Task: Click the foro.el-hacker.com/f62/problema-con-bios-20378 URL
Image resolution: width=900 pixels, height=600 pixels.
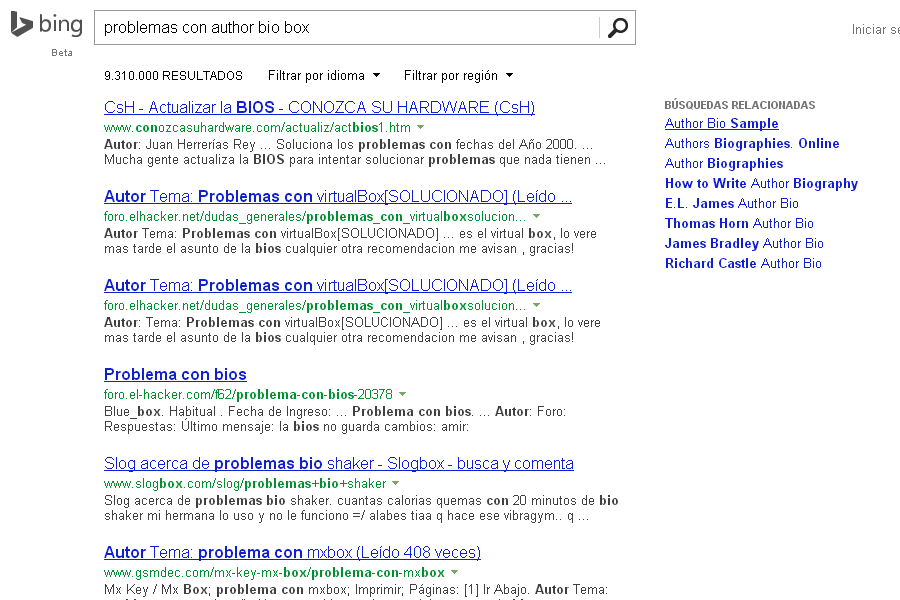Action: pyautogui.click(x=248, y=394)
